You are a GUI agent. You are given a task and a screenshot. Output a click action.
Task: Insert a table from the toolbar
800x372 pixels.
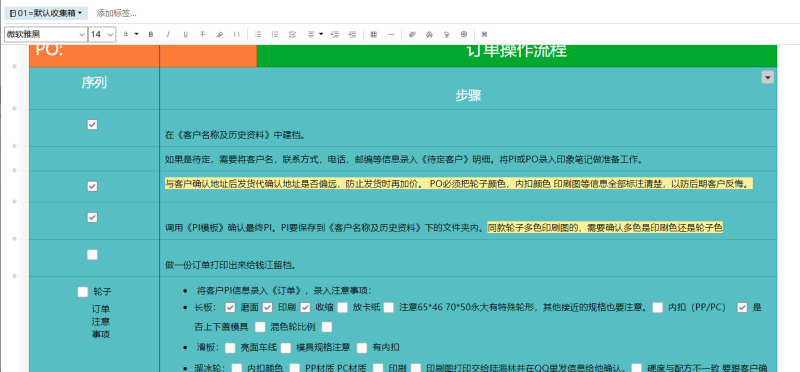coord(373,34)
